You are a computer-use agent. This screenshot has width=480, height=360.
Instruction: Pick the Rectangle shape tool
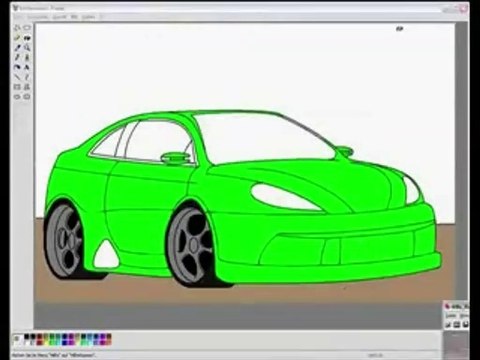coord(17,87)
